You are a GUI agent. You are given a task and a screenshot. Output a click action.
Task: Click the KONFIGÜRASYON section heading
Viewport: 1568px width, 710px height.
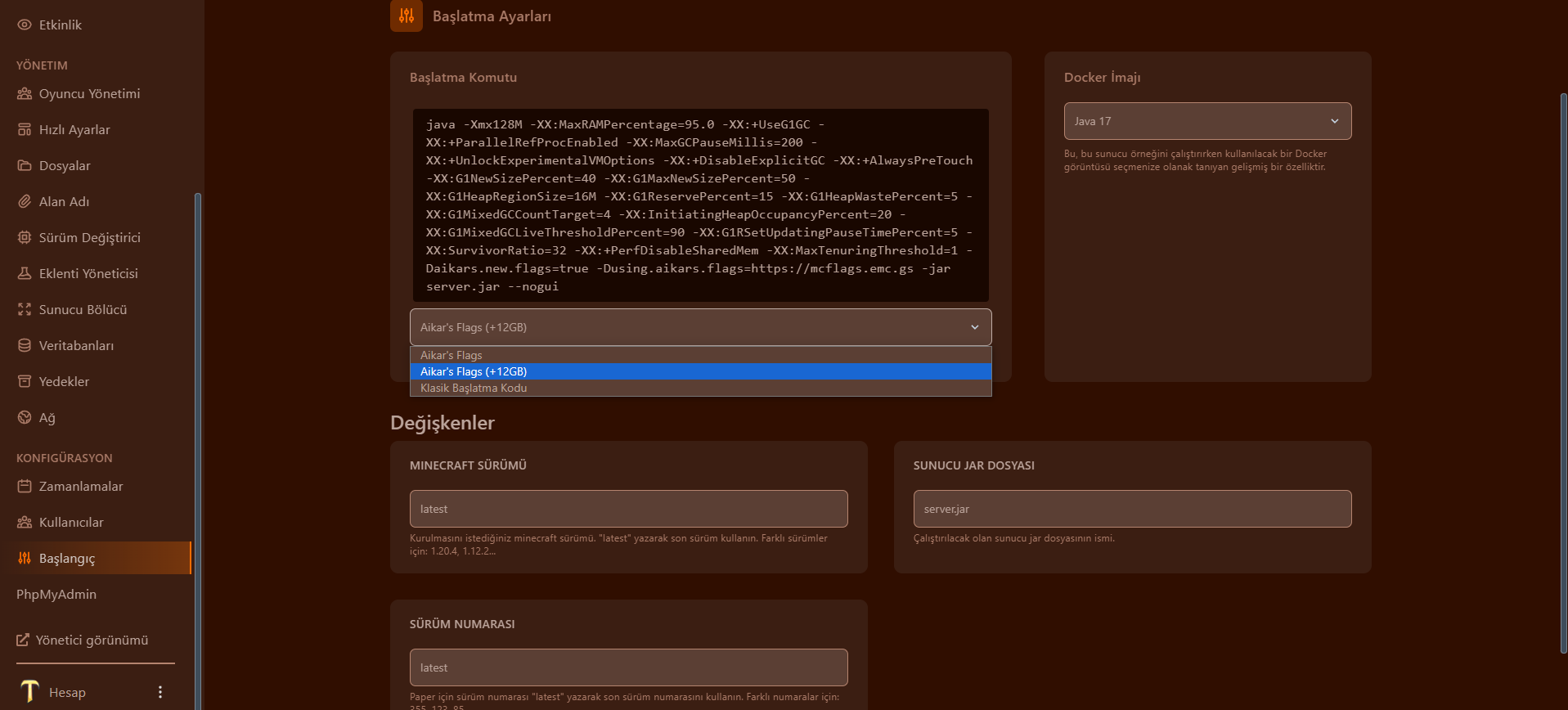(x=65, y=458)
